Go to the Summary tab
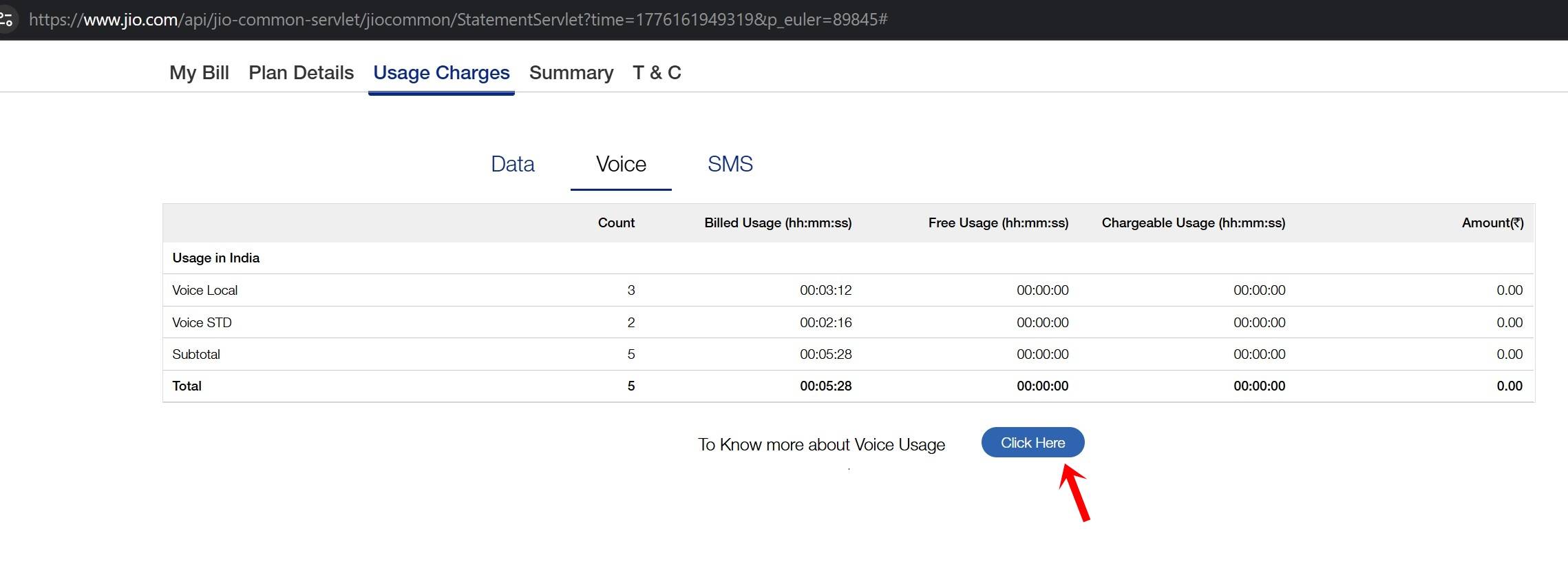Image resolution: width=1568 pixels, height=571 pixels. [571, 73]
